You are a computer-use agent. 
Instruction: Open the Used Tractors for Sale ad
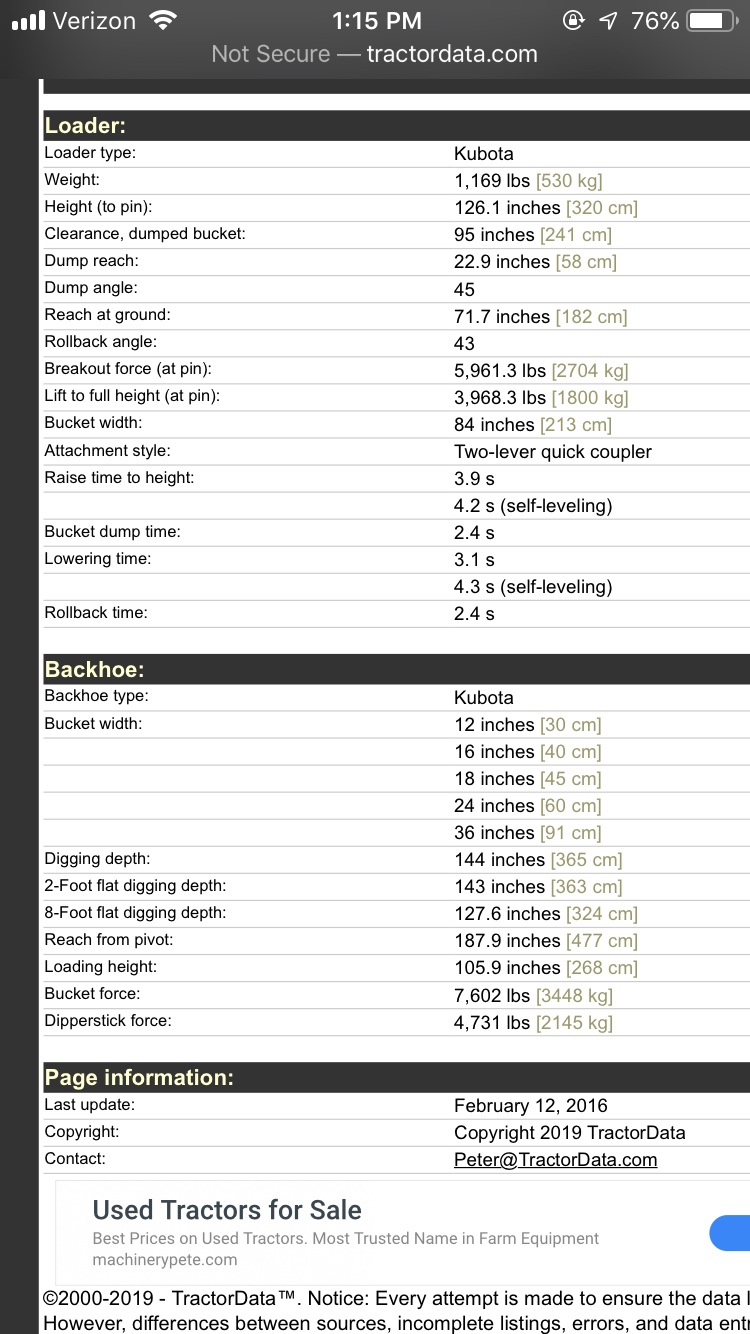tap(227, 1210)
